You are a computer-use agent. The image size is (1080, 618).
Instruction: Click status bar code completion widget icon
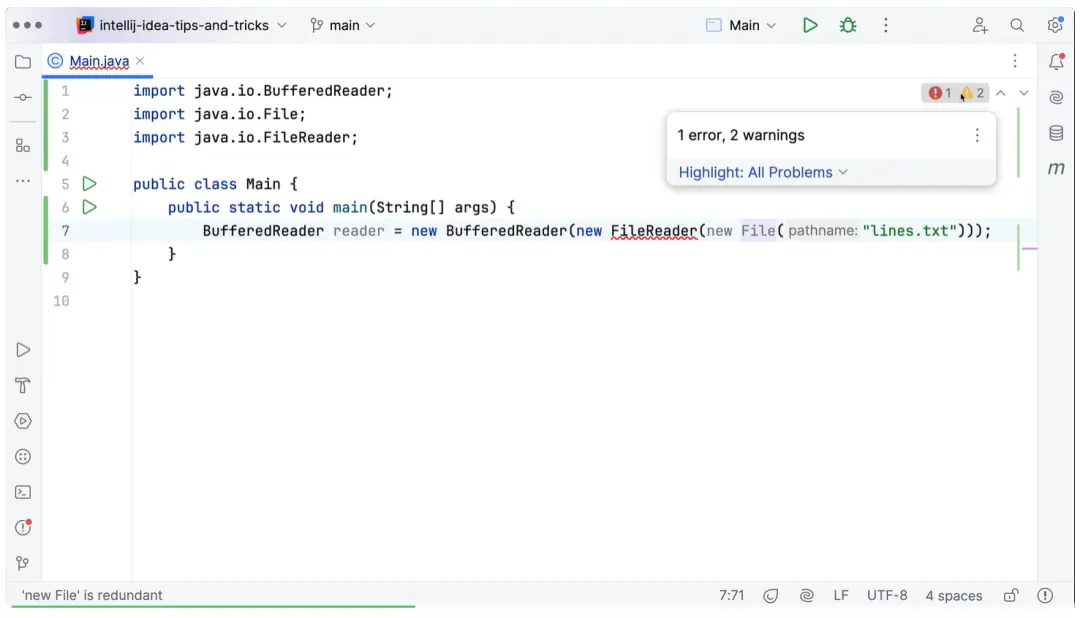[x=771, y=596]
